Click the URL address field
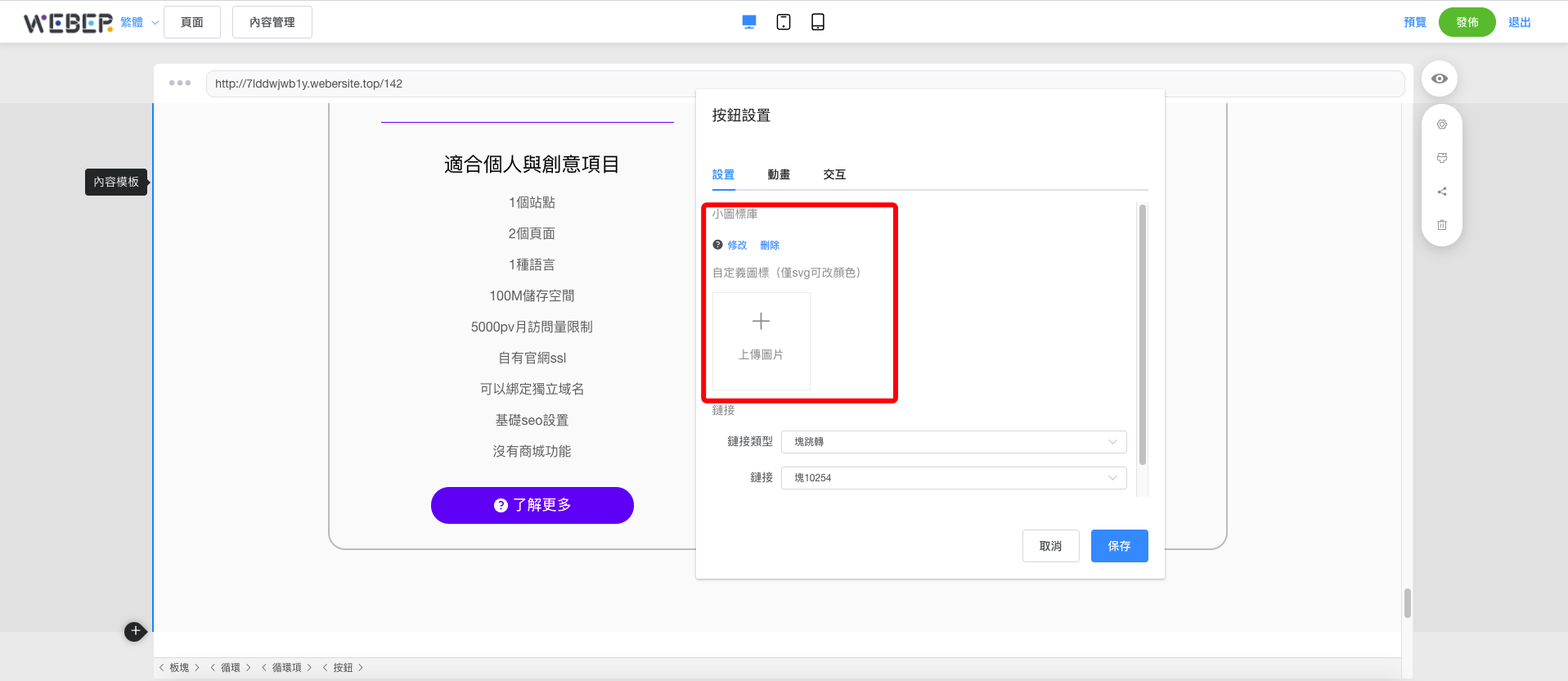The width and height of the screenshot is (1568, 681). (805, 83)
